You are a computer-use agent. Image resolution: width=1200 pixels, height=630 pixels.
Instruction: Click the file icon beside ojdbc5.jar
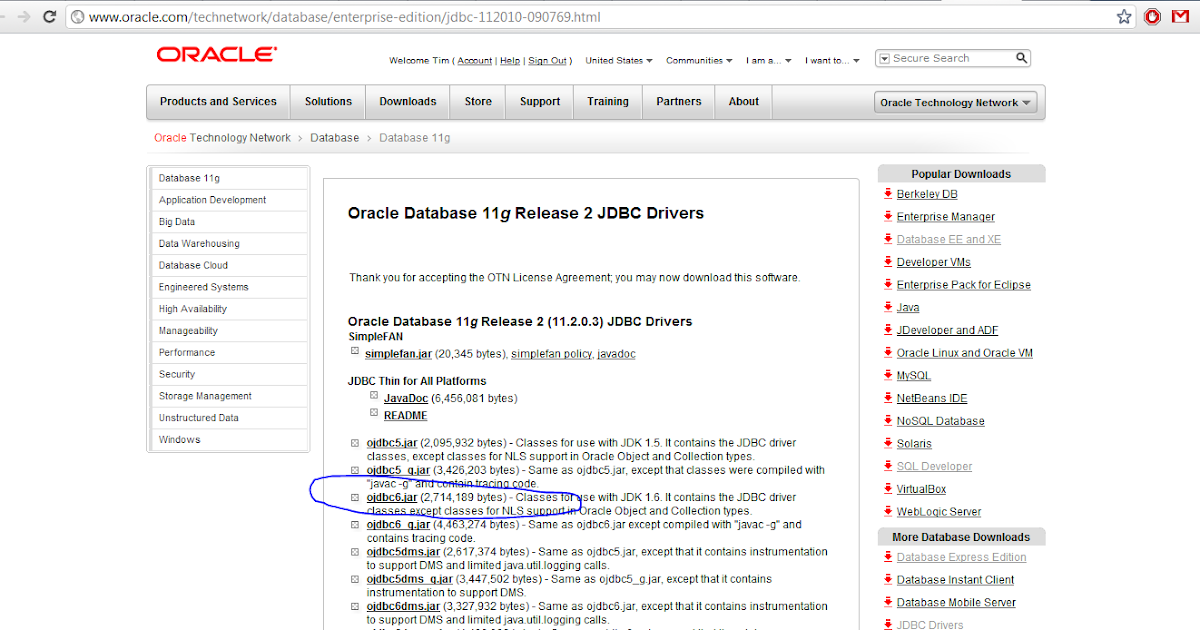(x=355, y=442)
